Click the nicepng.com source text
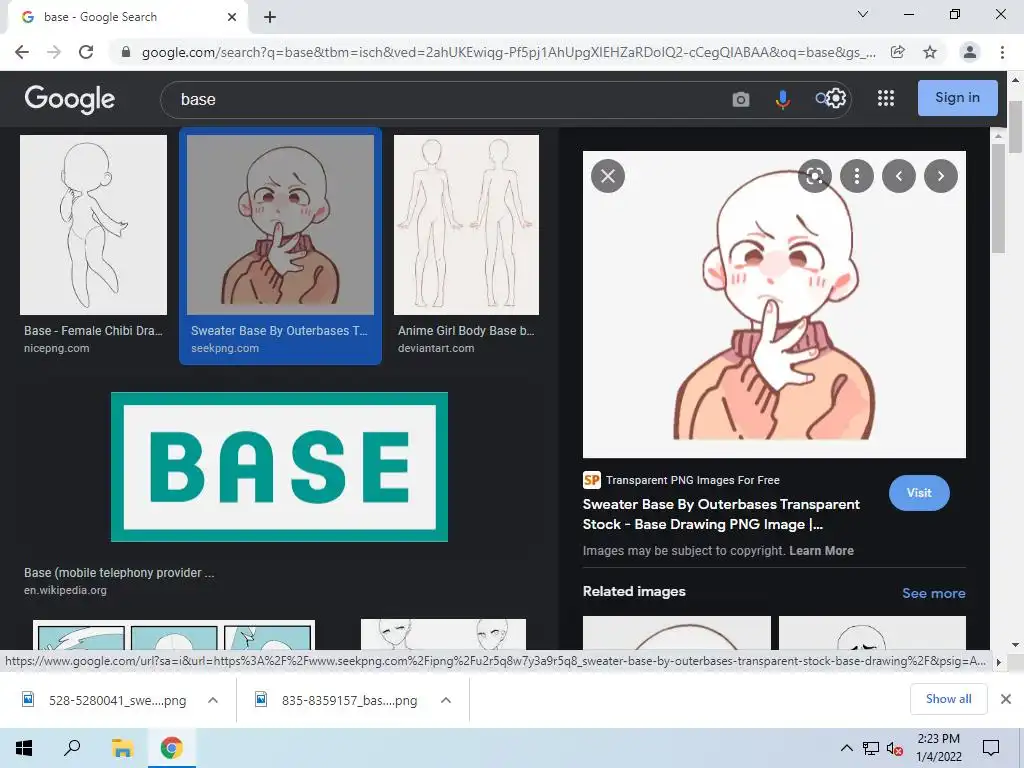 [x=57, y=348]
